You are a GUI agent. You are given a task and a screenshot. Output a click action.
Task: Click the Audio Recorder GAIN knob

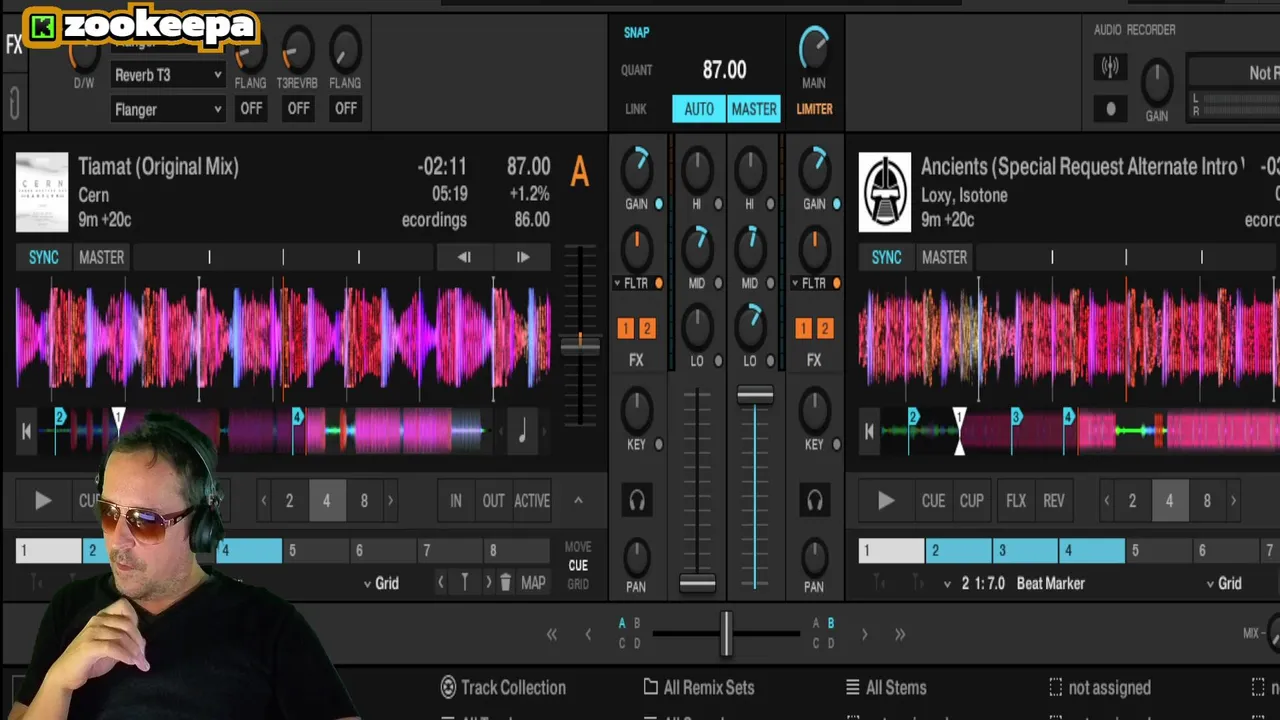(x=1157, y=83)
